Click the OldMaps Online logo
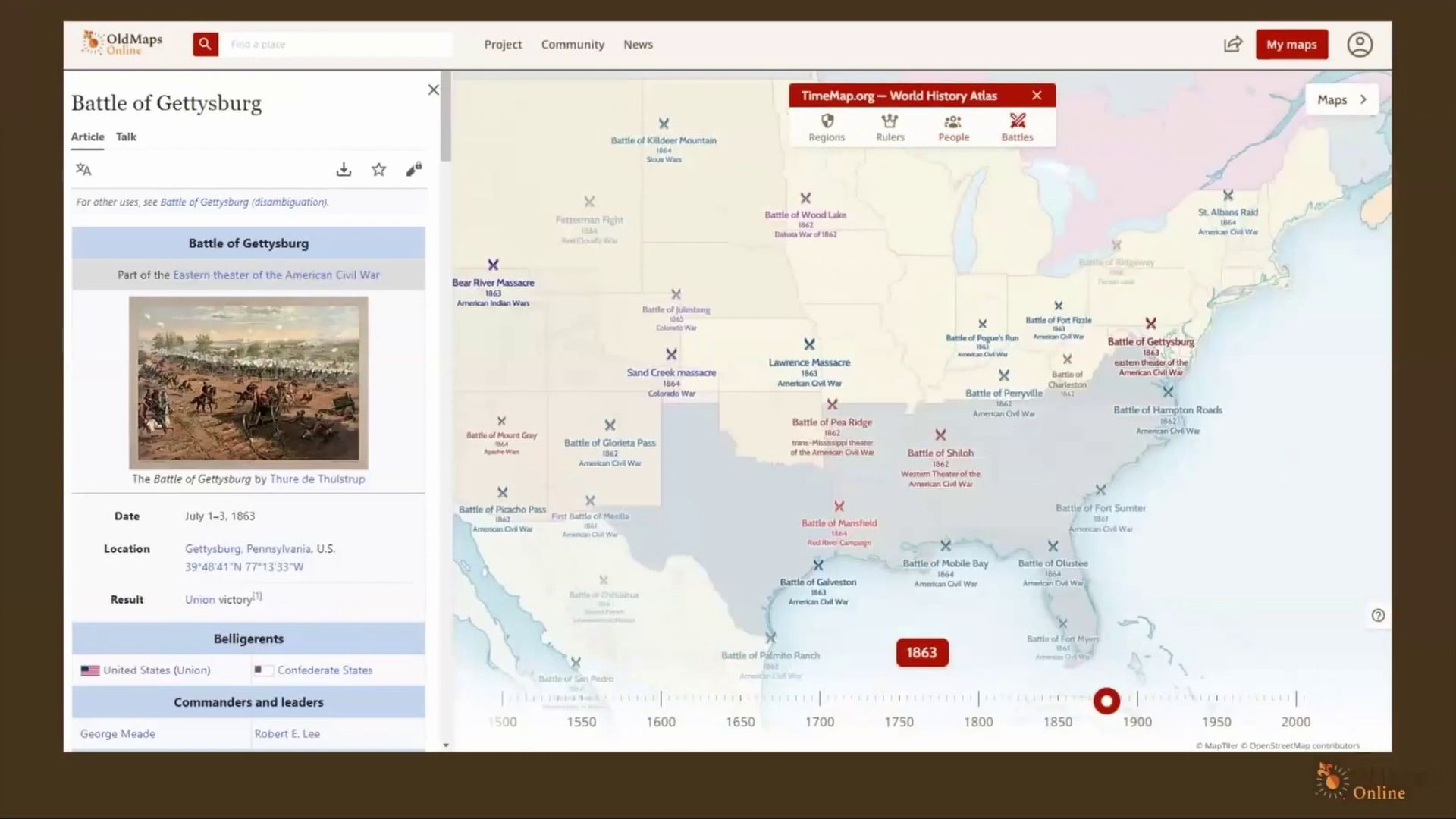 pyautogui.click(x=122, y=43)
